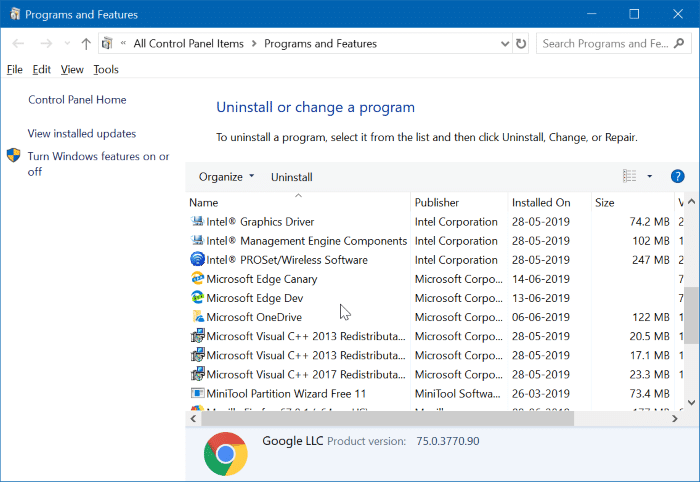
Task: Click the Microsoft OneDrive icon
Action: click(x=197, y=316)
